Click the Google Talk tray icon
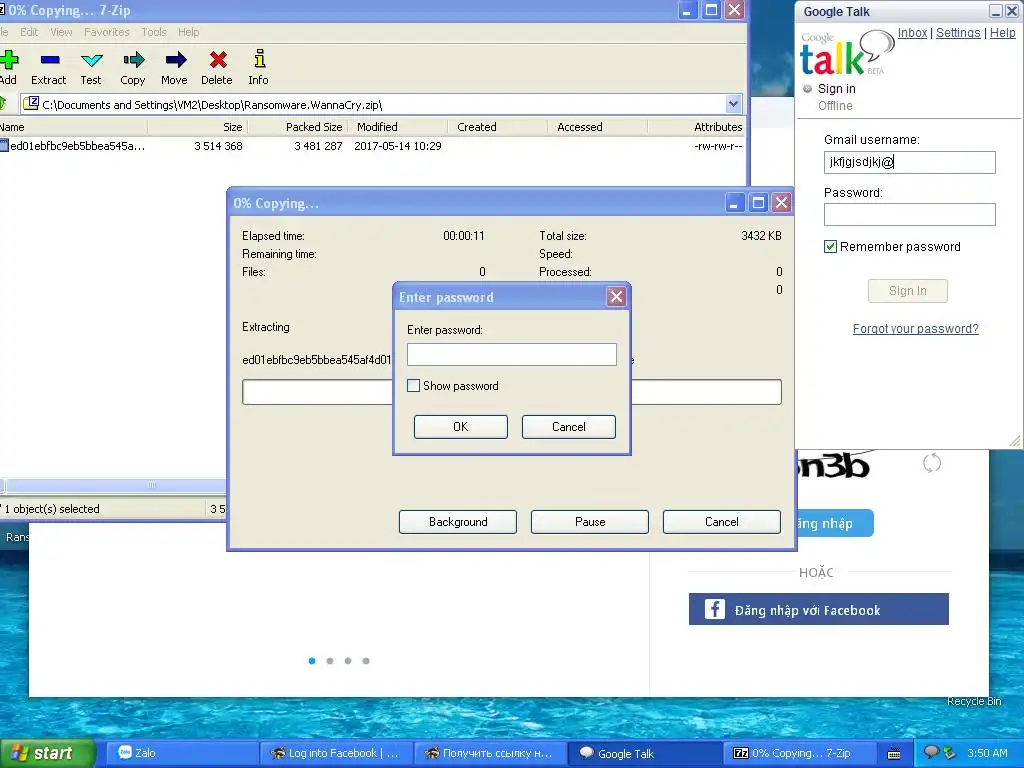 pyautogui.click(x=931, y=752)
